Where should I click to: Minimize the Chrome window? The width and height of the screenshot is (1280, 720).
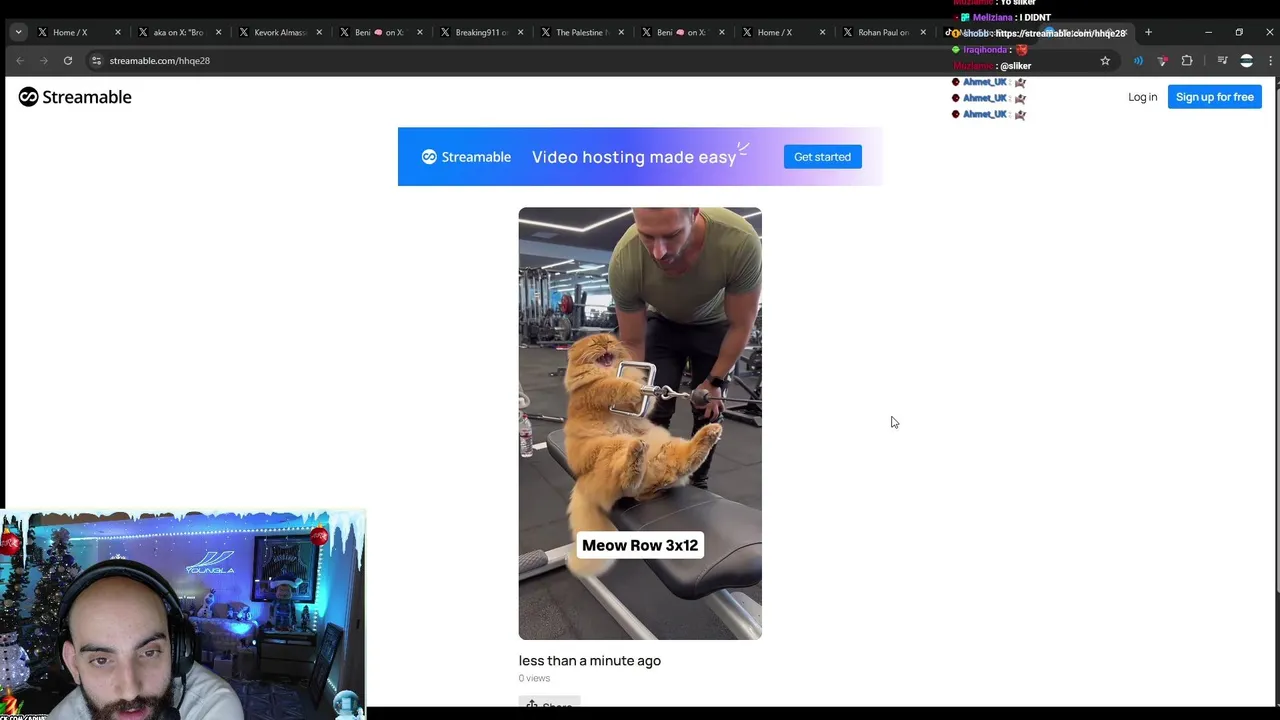click(1208, 32)
